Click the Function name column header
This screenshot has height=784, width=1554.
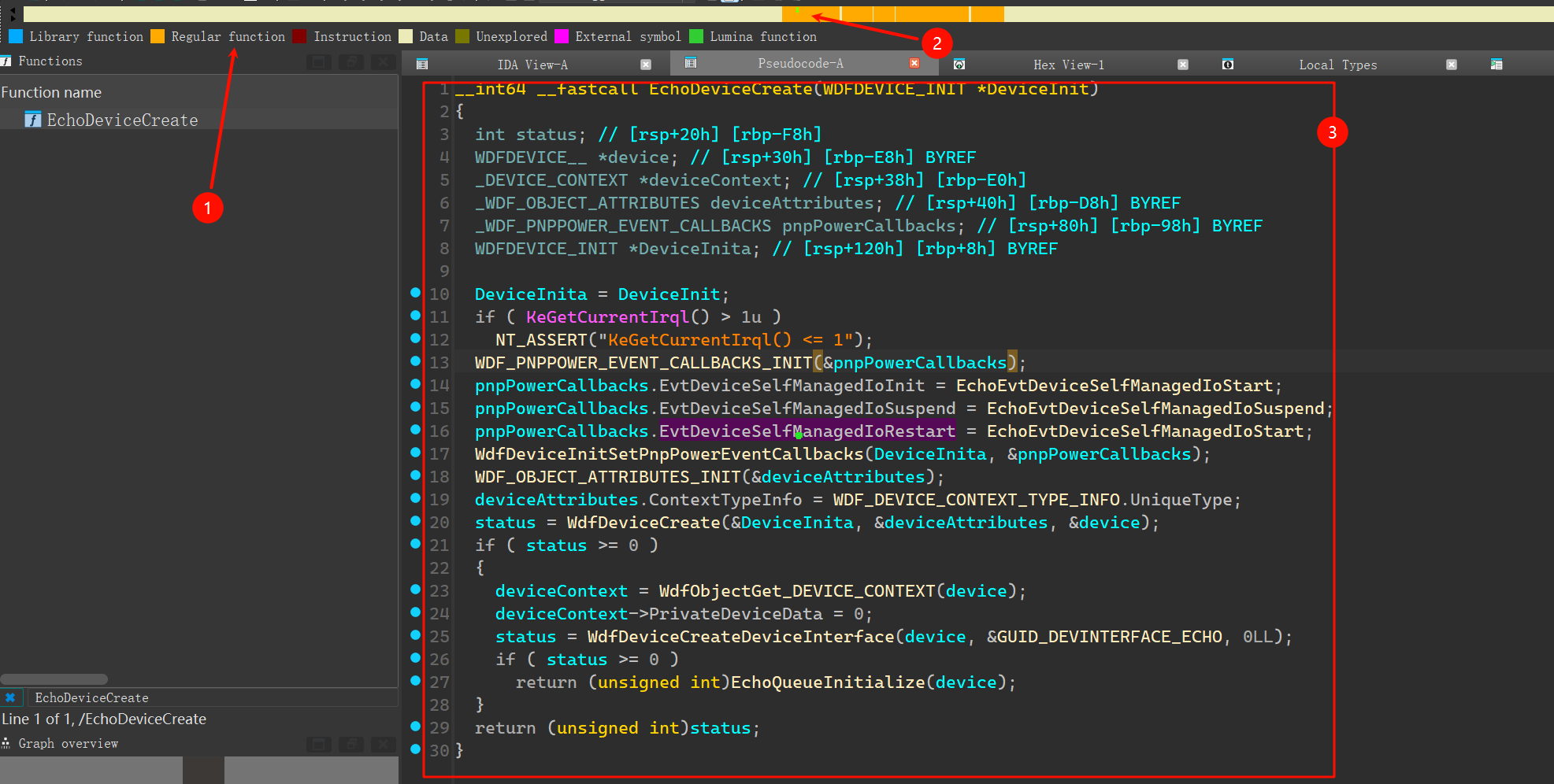(x=52, y=92)
